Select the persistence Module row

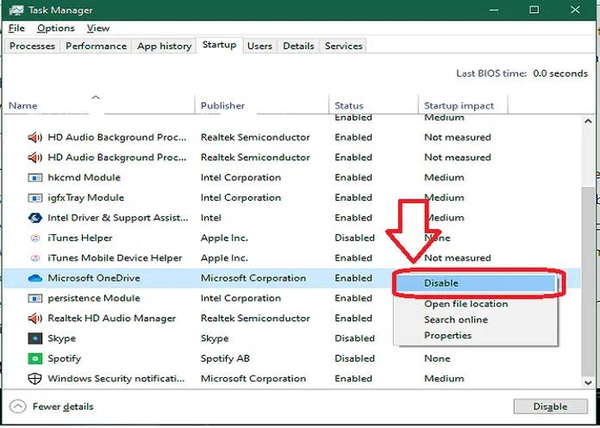coord(94,298)
